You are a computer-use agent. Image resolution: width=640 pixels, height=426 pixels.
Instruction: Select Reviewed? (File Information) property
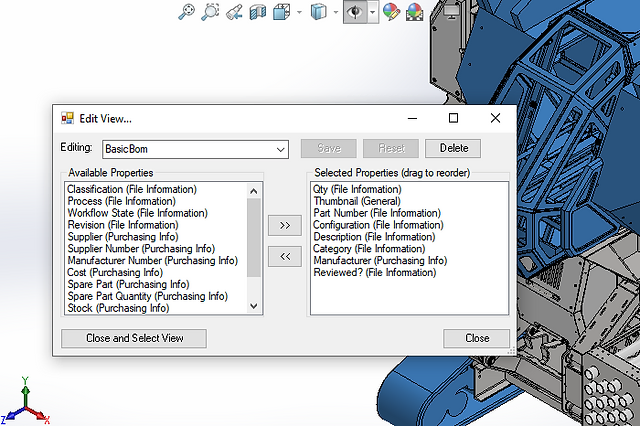pos(375,272)
